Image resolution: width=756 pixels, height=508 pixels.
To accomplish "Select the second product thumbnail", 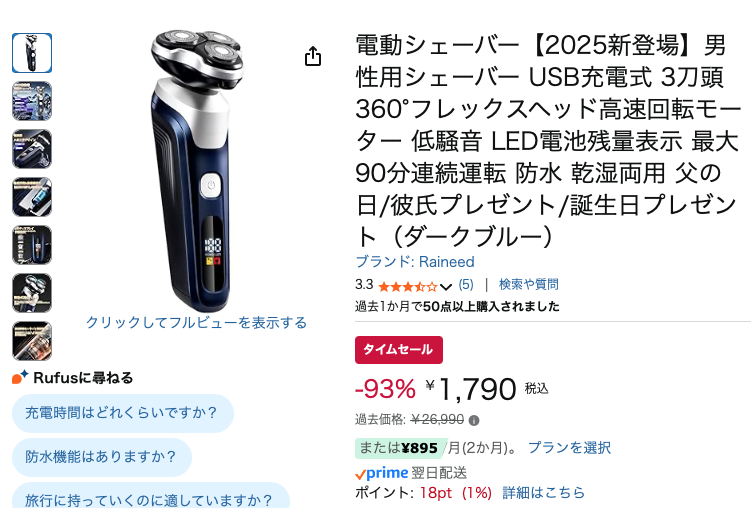I will pos(32,101).
